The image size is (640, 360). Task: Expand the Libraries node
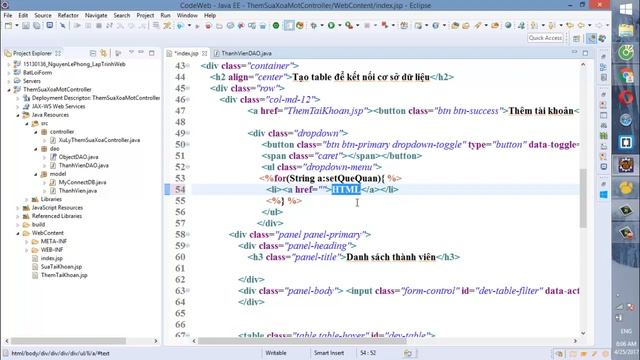[x=27, y=199]
